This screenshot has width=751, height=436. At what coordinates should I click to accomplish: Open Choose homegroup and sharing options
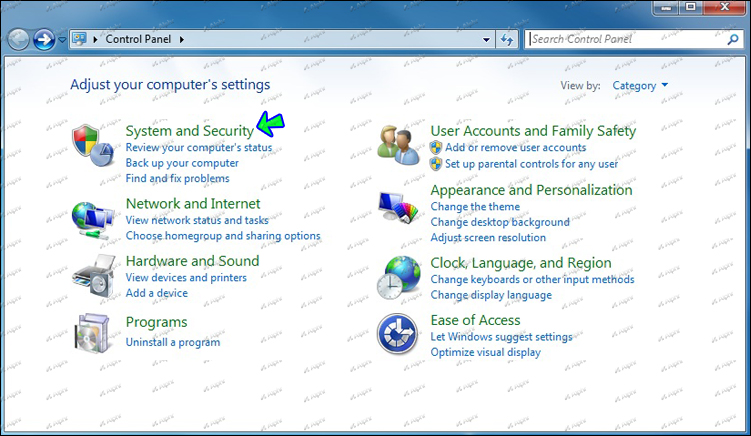pos(223,236)
